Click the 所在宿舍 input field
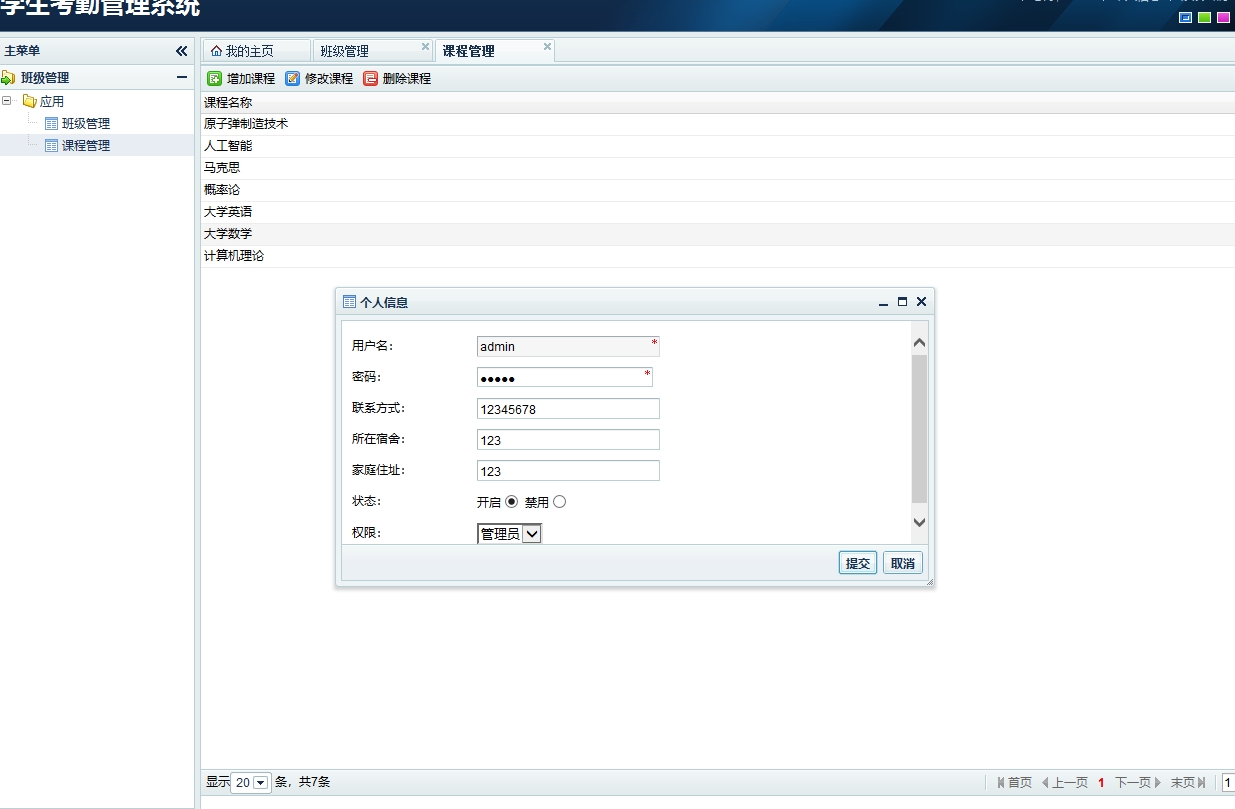1235x809 pixels. [568, 440]
